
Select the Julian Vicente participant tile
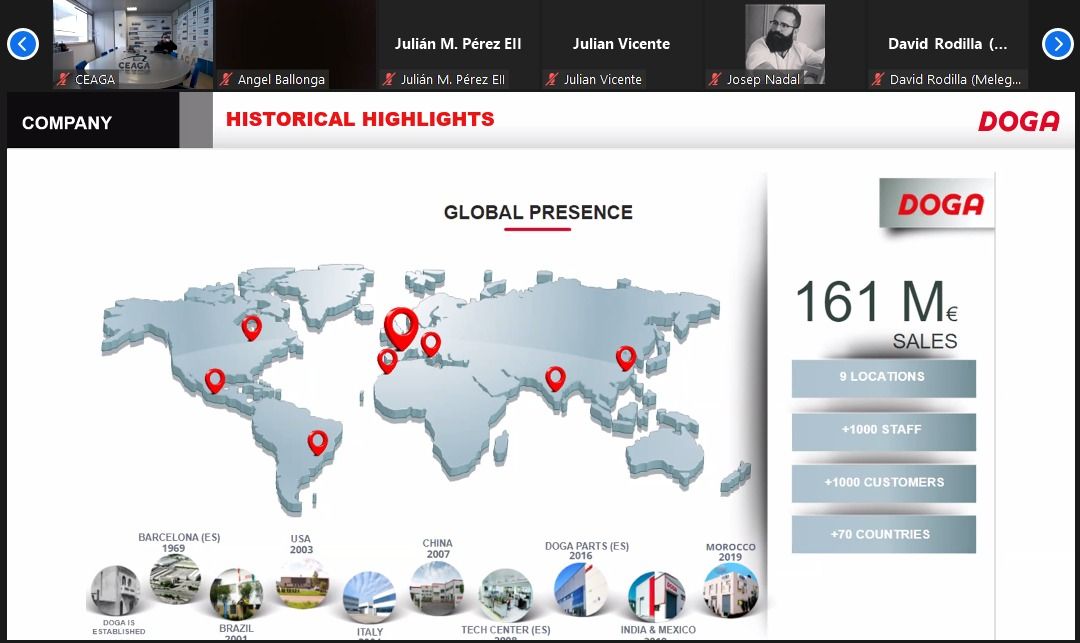coord(621,45)
